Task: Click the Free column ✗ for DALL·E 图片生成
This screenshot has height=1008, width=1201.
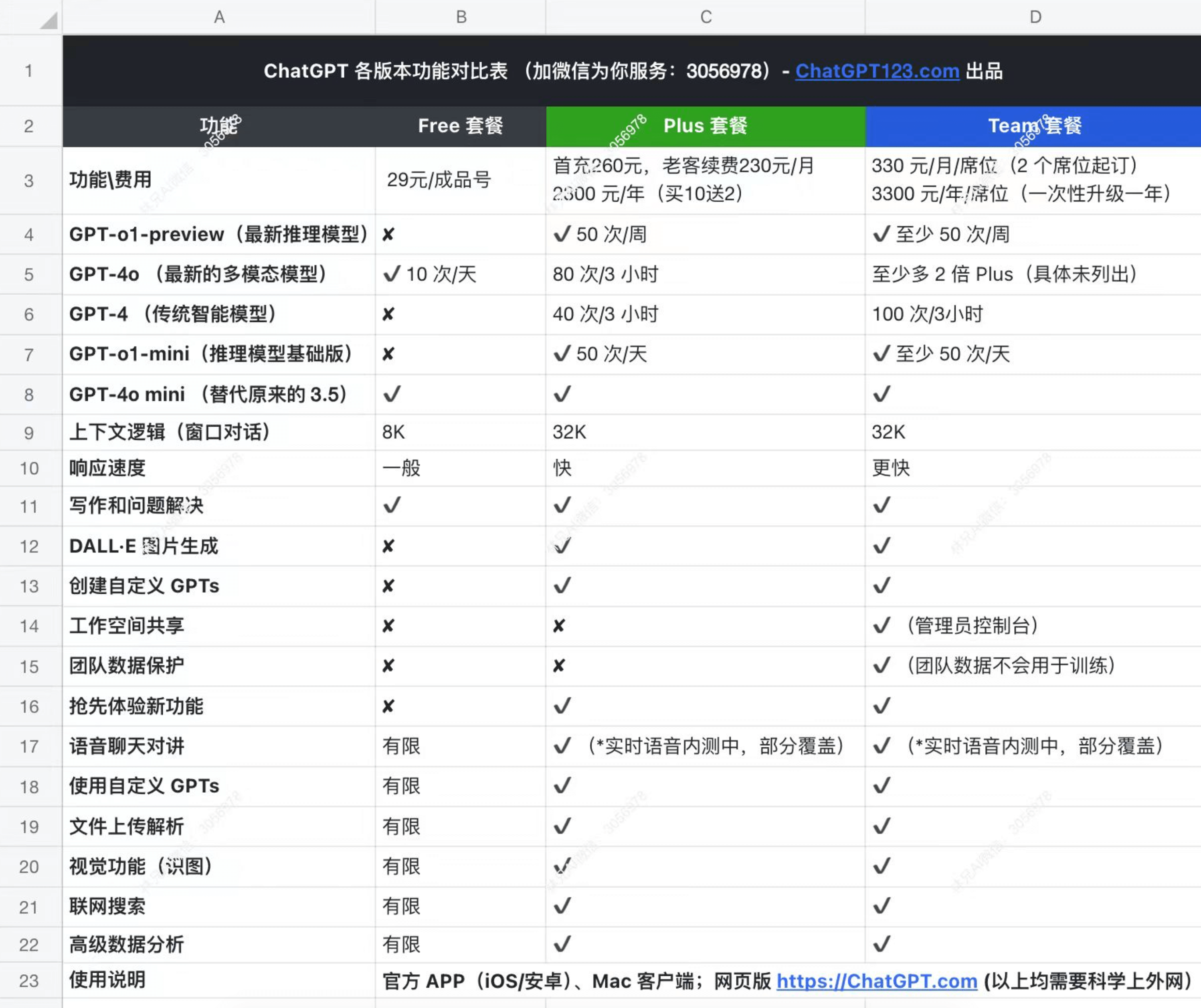Action: (461, 547)
